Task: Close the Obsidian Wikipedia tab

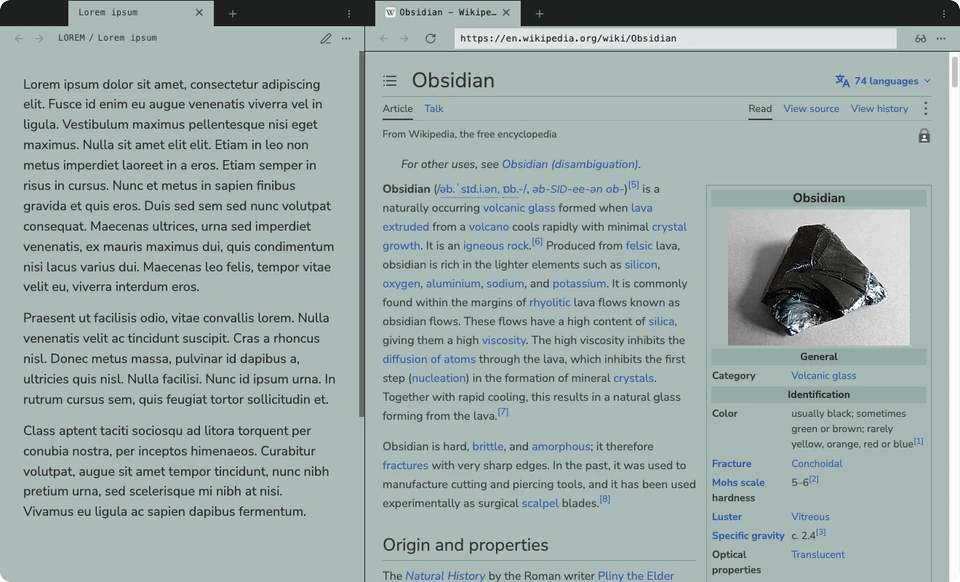Action: pyautogui.click(x=506, y=12)
